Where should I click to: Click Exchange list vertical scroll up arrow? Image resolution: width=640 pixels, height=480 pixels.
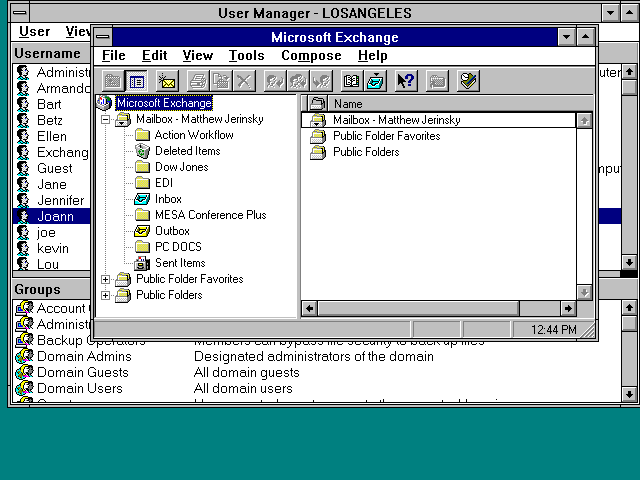584,121
